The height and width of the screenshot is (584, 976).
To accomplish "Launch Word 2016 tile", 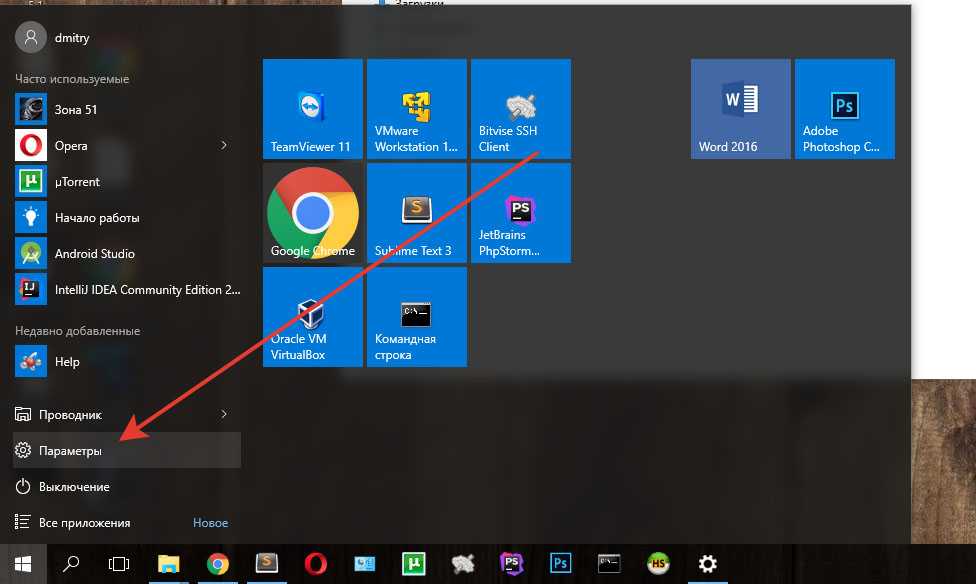I will pos(741,109).
